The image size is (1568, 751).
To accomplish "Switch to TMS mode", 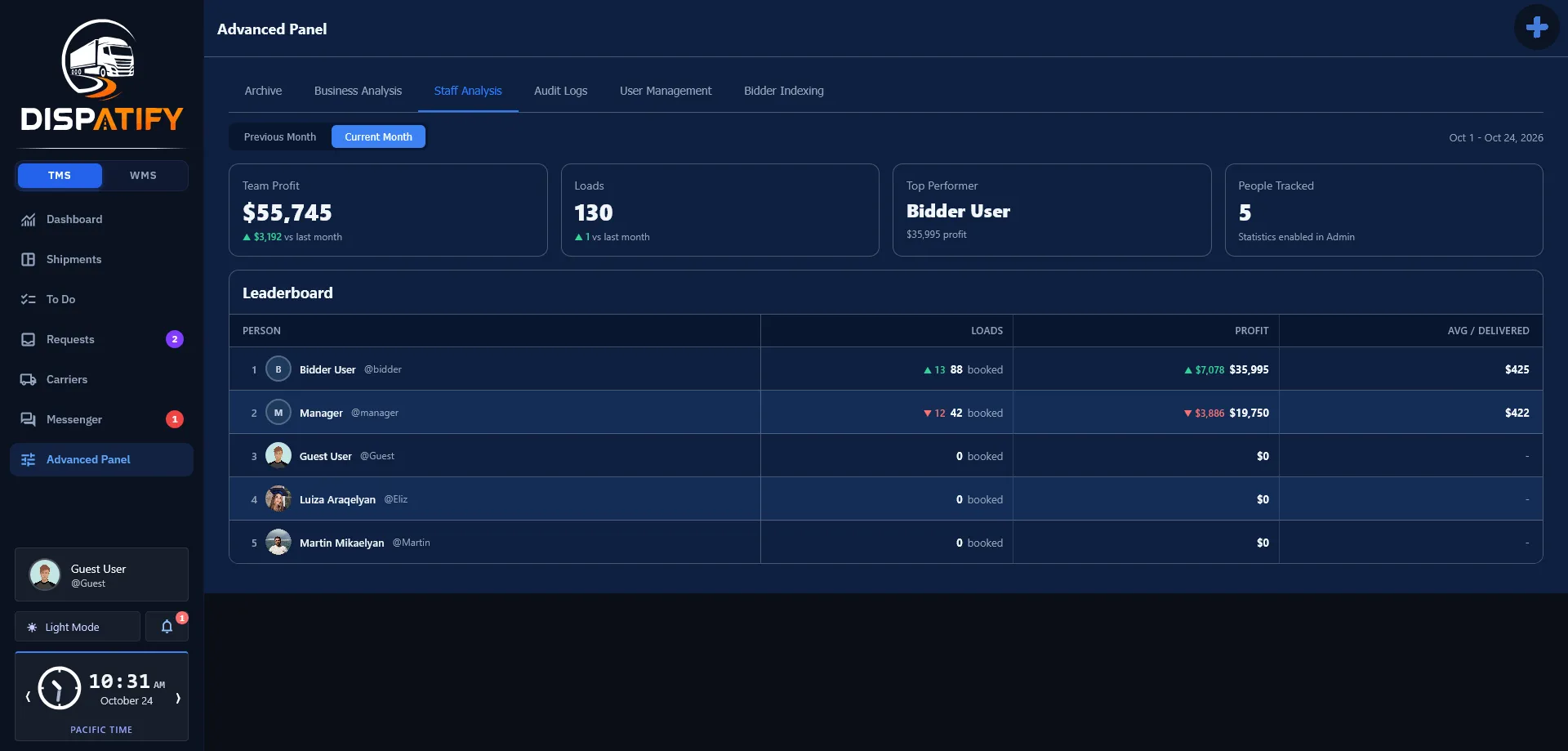I will [x=60, y=176].
